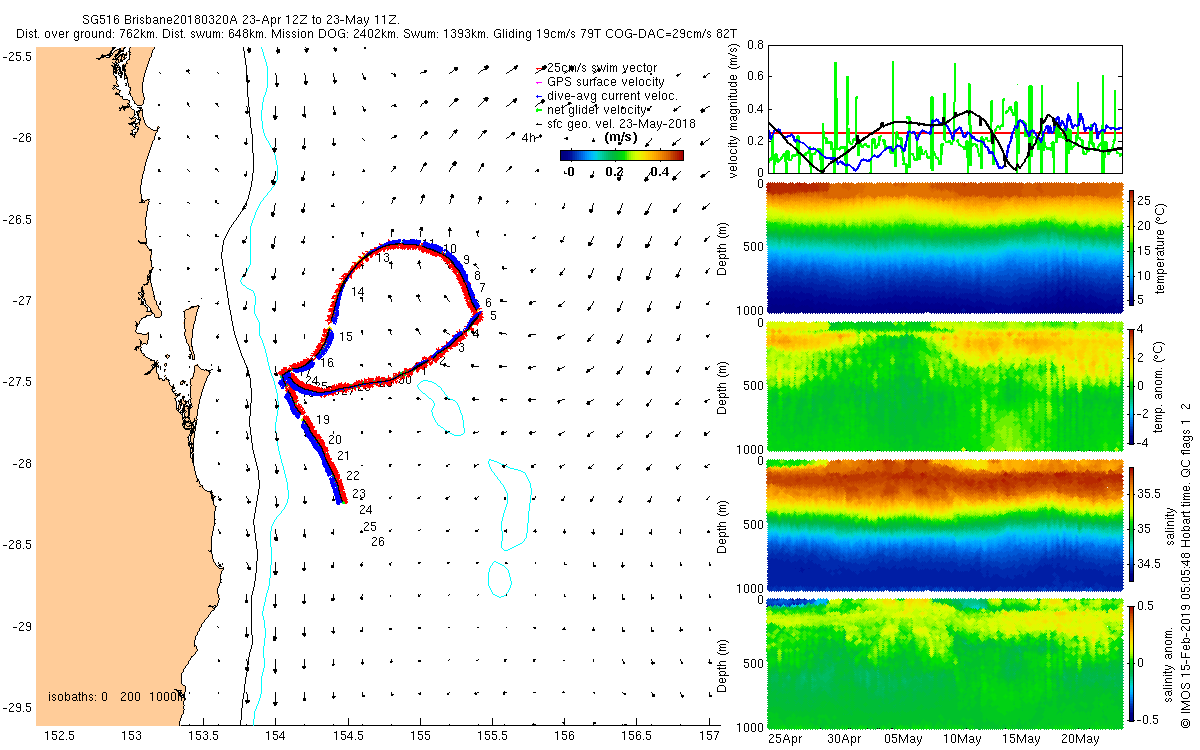The height and width of the screenshot is (750, 1200).
Task: Click the dive-avg current veloc. legend entry
Action: click(x=608, y=95)
